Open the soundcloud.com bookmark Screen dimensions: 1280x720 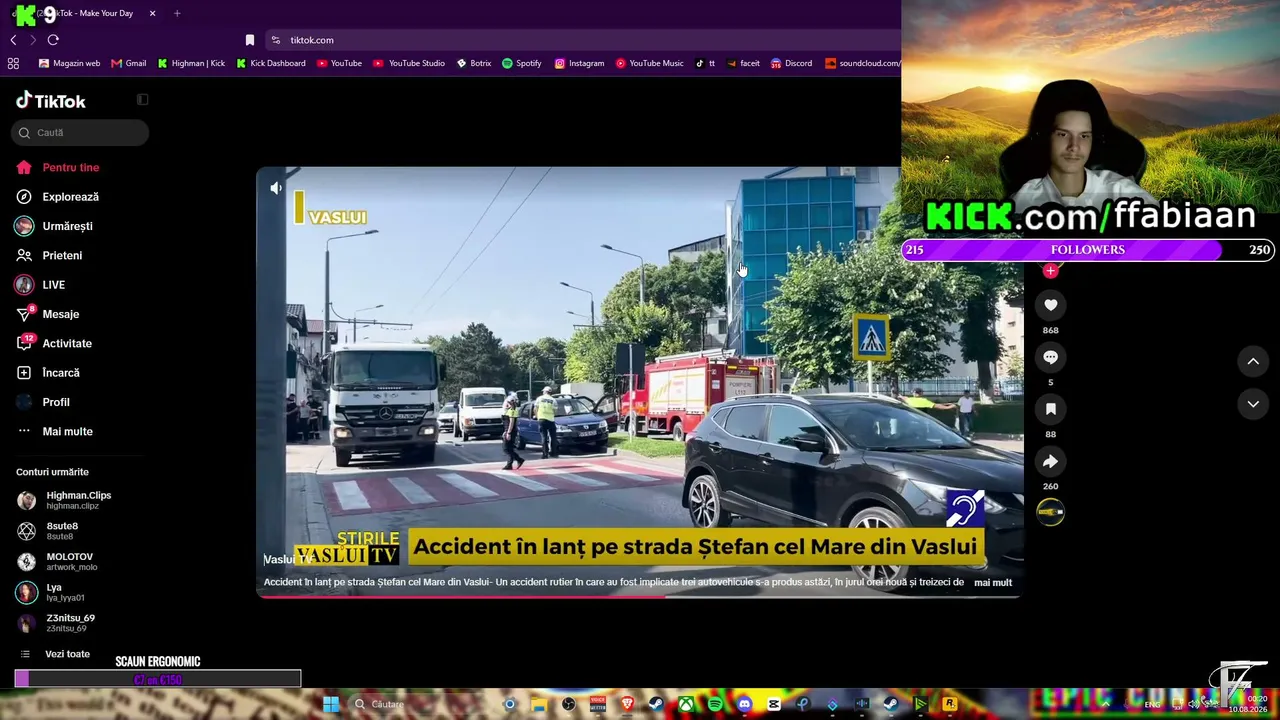(x=862, y=63)
